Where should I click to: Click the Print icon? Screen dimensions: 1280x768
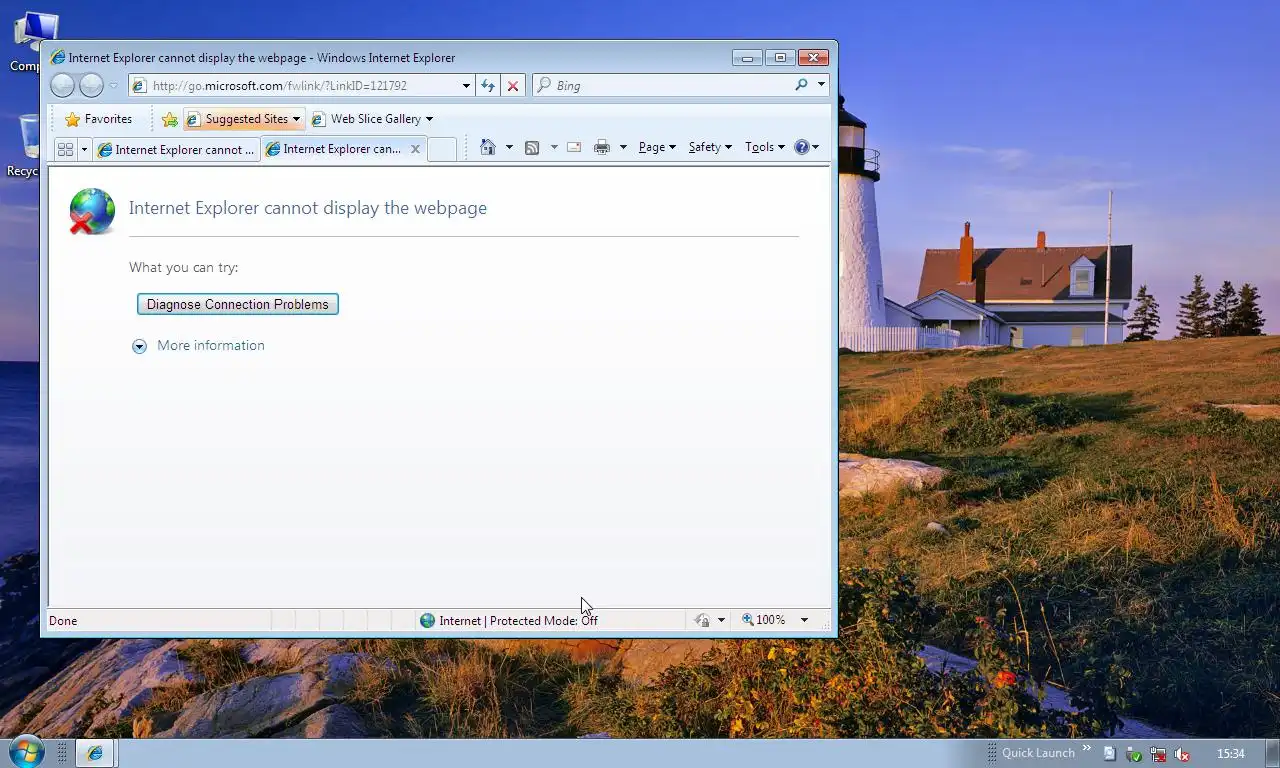[602, 147]
